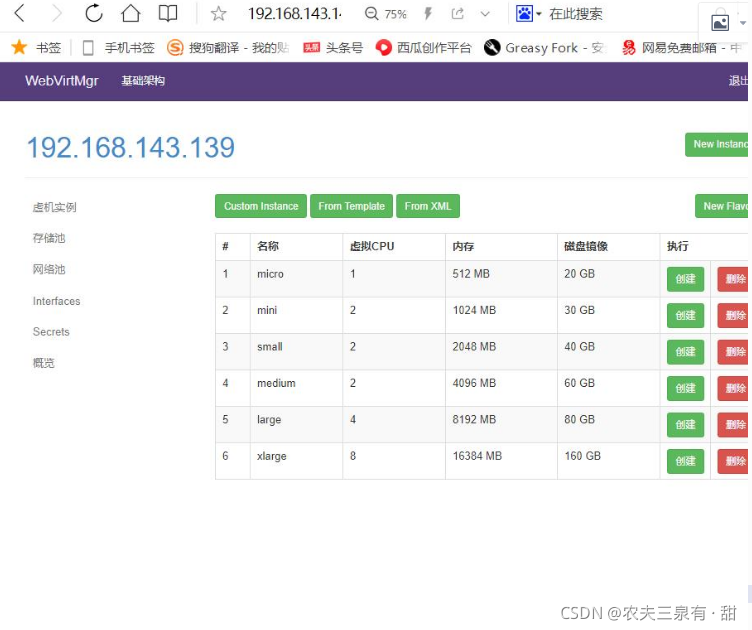Open the Baidu search engine selector
The height and width of the screenshot is (630, 752).
(x=529, y=13)
